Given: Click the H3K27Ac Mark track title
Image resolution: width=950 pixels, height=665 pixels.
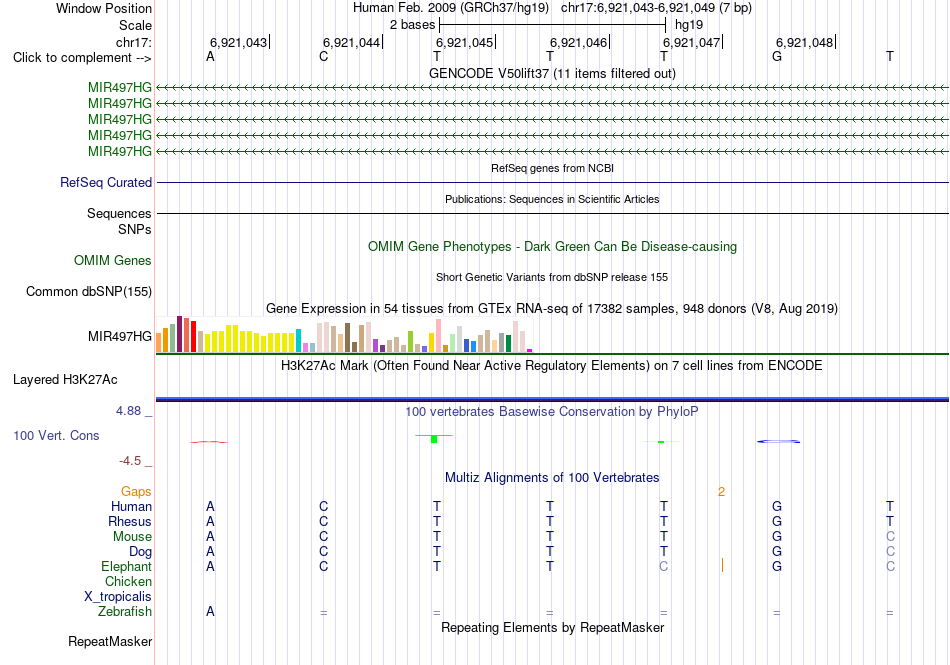Looking at the screenshot, I should tap(552, 365).
